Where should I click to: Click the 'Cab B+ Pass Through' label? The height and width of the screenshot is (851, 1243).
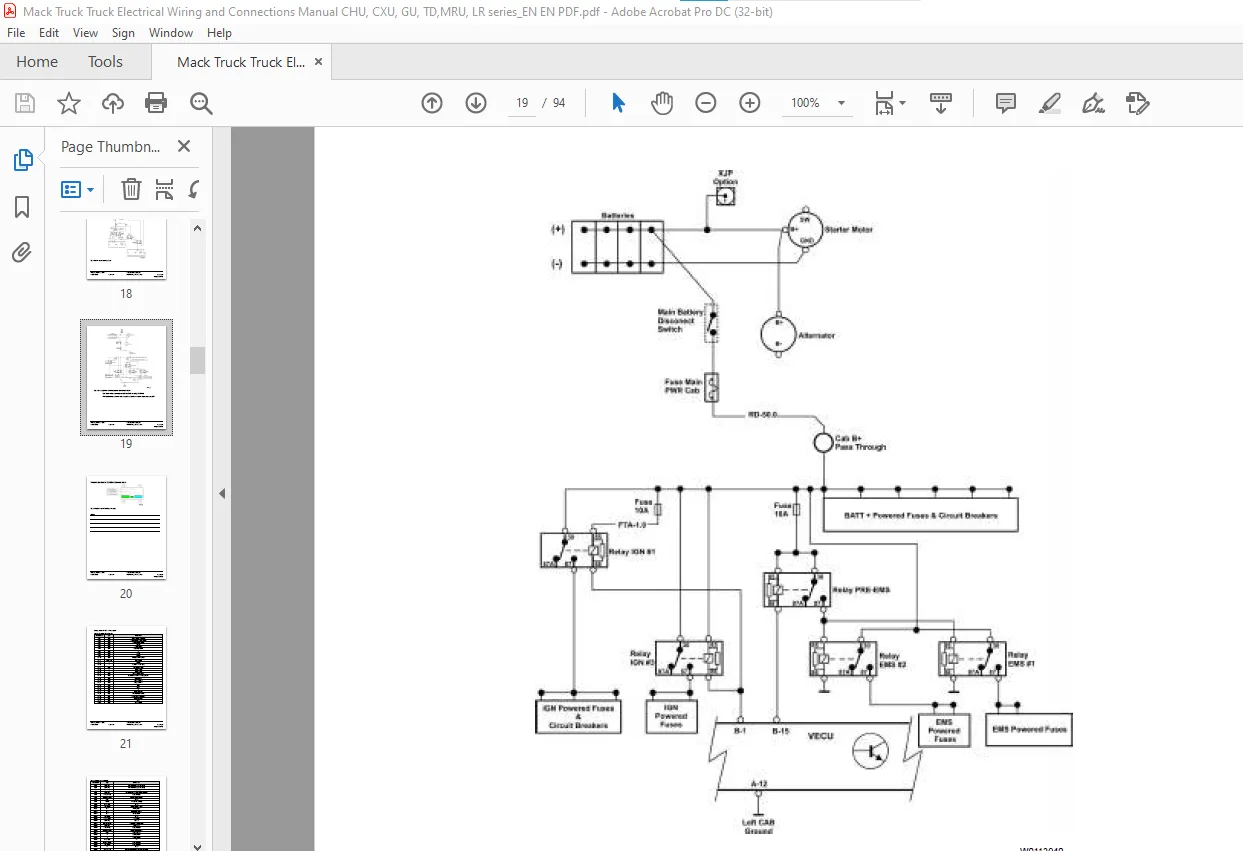pyautogui.click(x=860, y=442)
